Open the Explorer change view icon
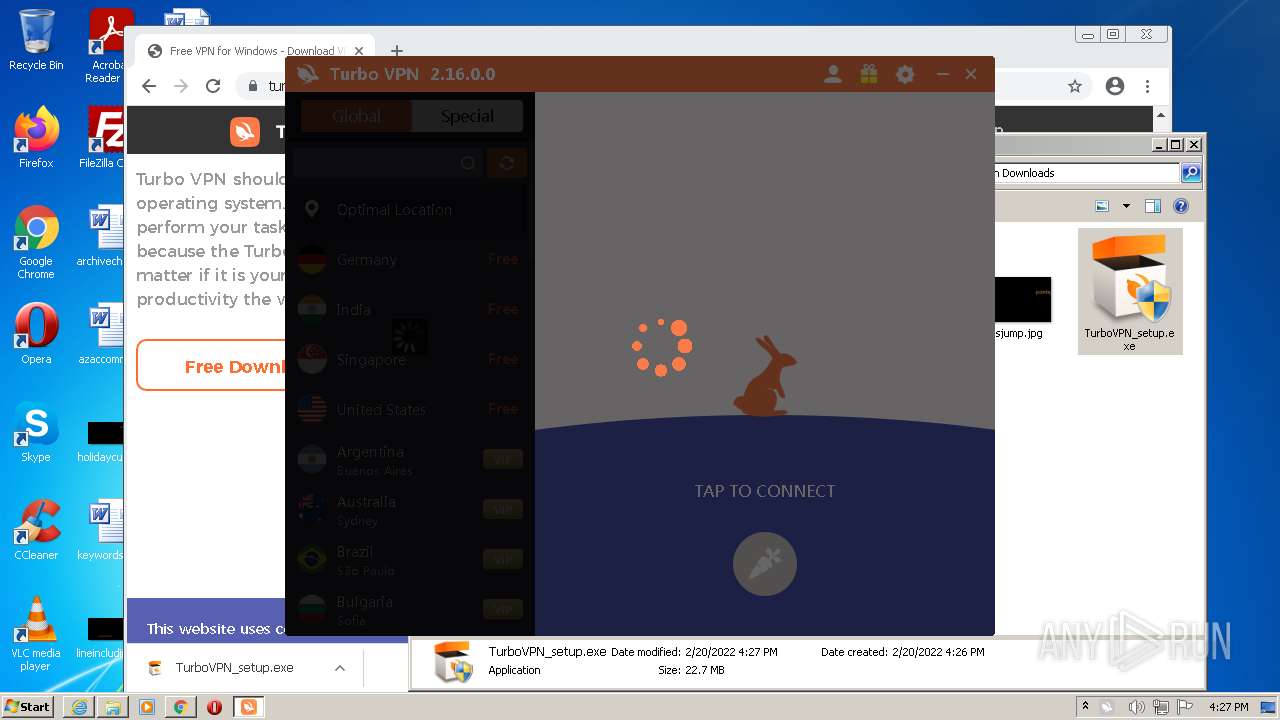 click(1102, 206)
